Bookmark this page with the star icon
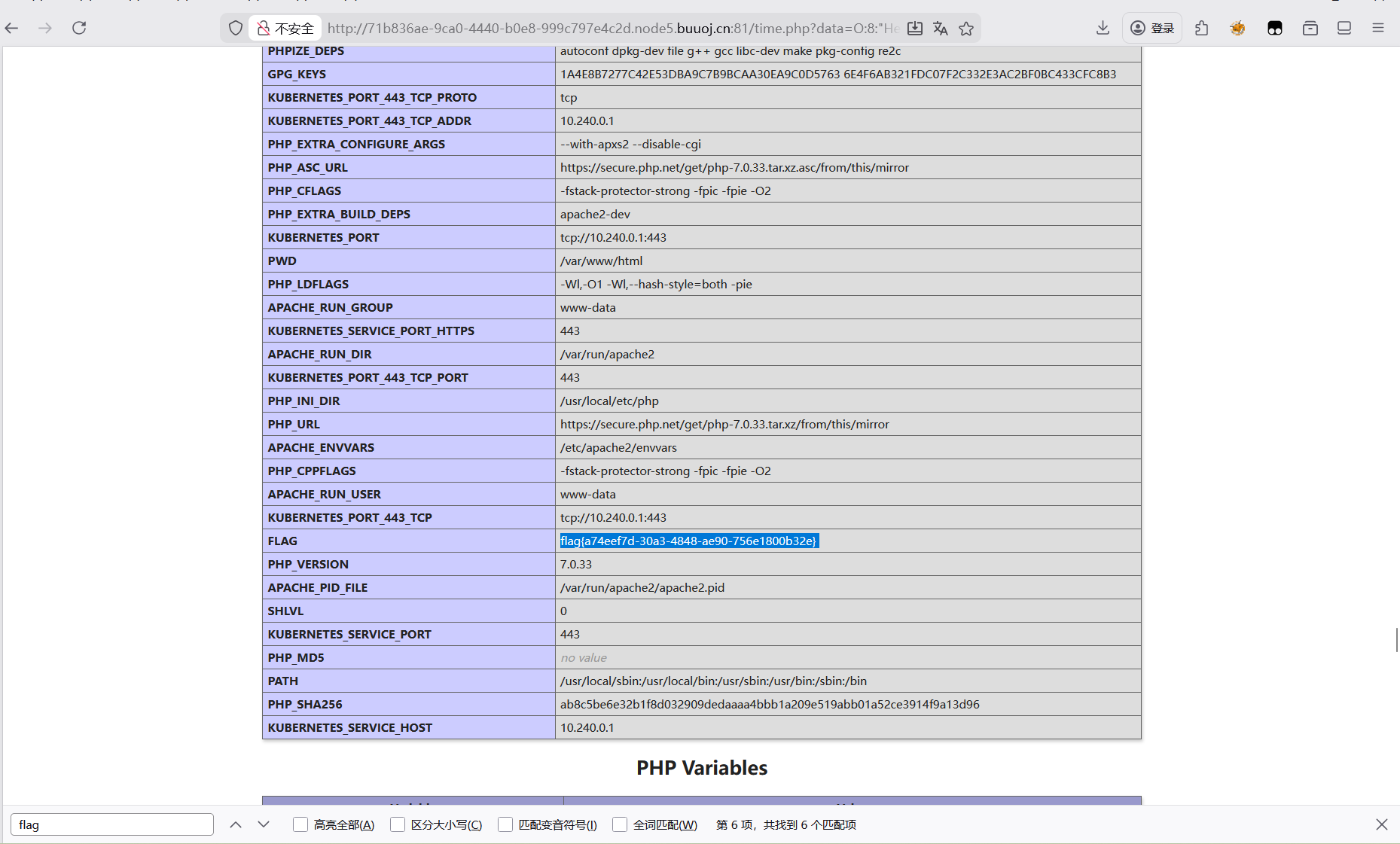Screen dimensions: 1400x844 (x=966, y=28)
